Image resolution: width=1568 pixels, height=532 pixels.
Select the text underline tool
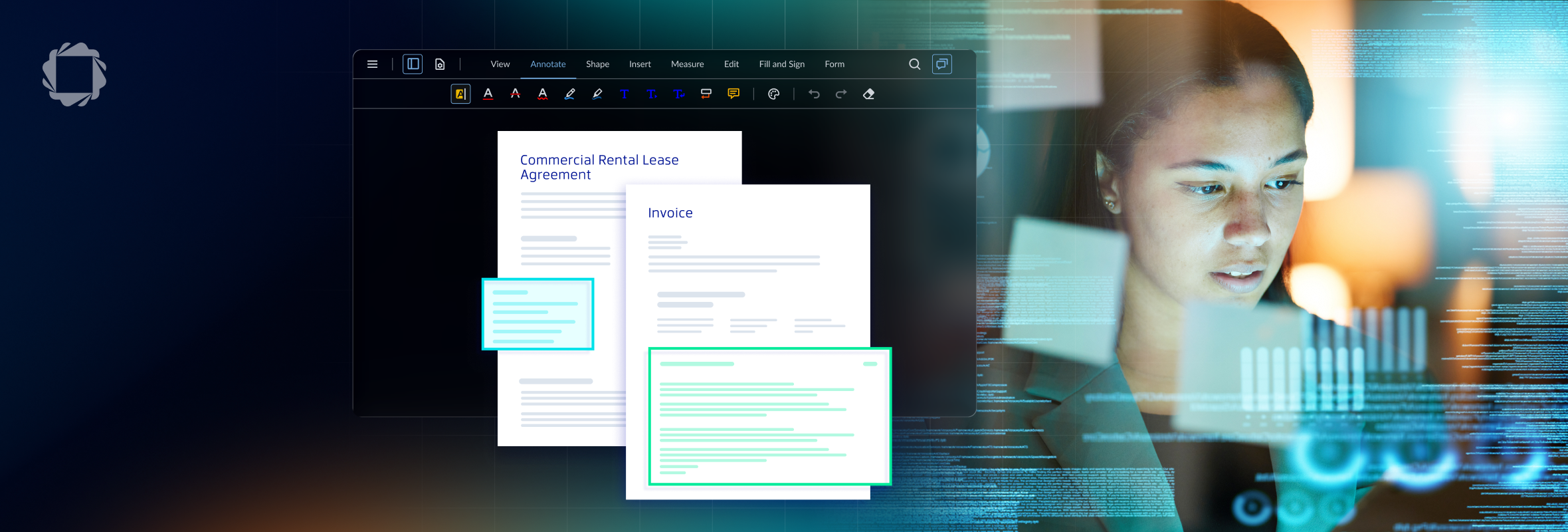(488, 94)
